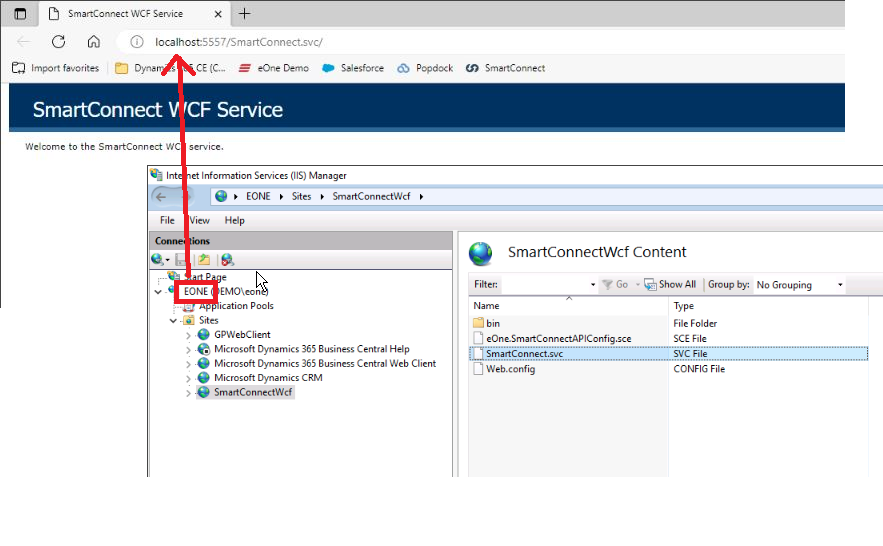The width and height of the screenshot is (883, 546).
Task: Open the Salesforce bookmark
Action: tap(353, 68)
